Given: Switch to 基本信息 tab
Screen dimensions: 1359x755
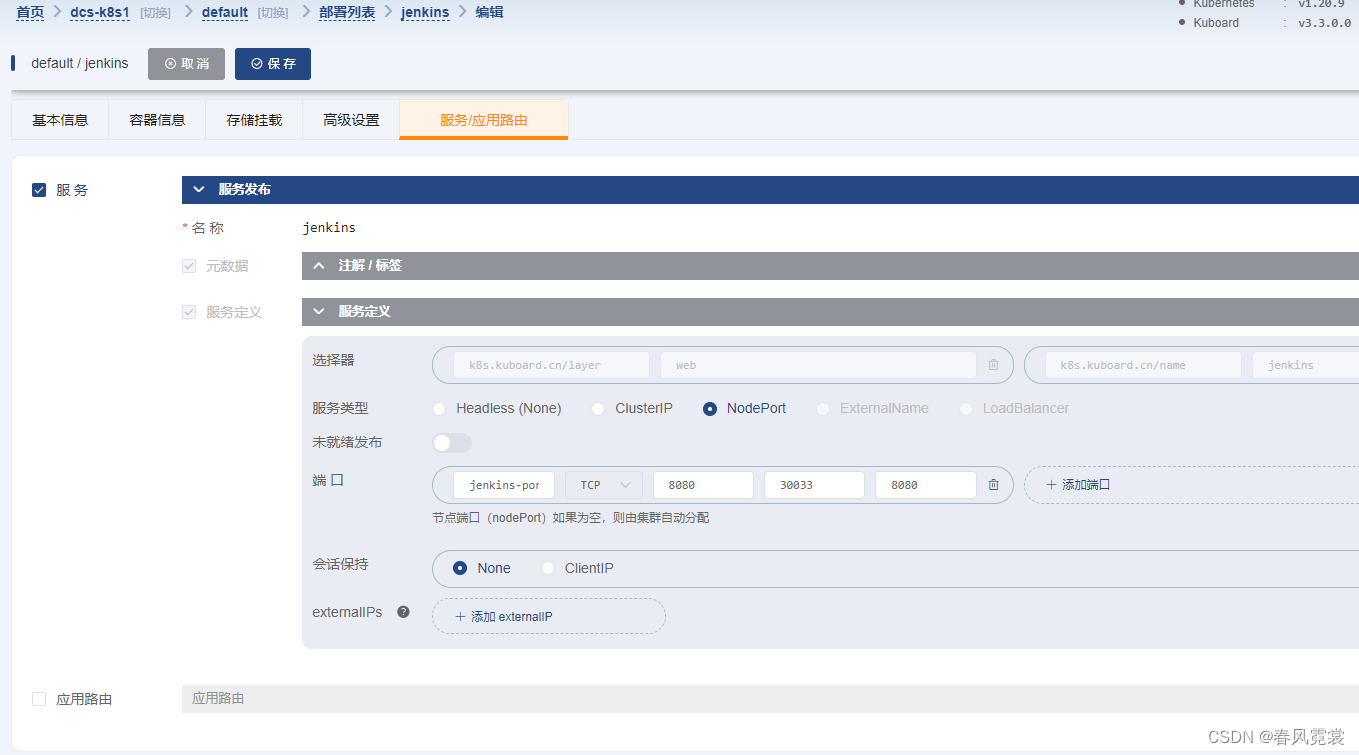Looking at the screenshot, I should pyautogui.click(x=60, y=120).
